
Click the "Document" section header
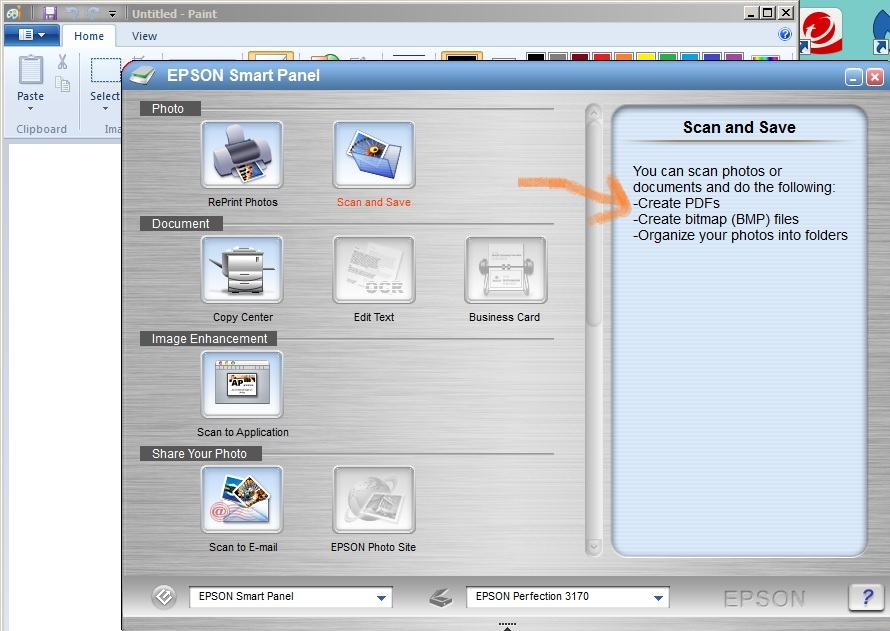181,224
